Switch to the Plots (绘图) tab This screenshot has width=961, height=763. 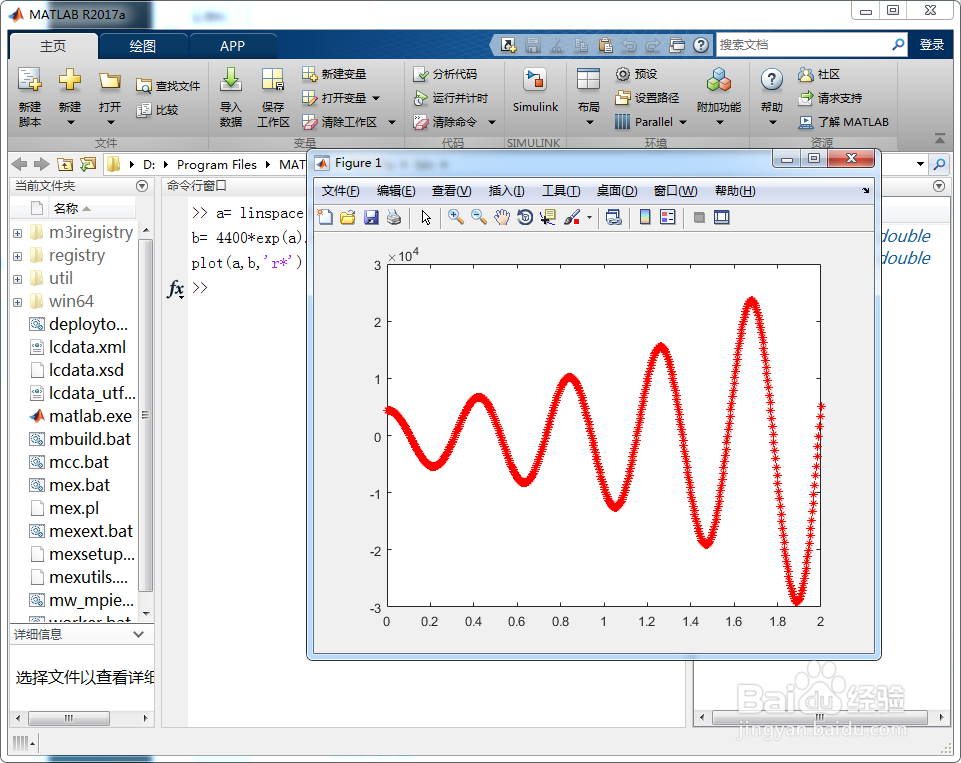click(142, 46)
